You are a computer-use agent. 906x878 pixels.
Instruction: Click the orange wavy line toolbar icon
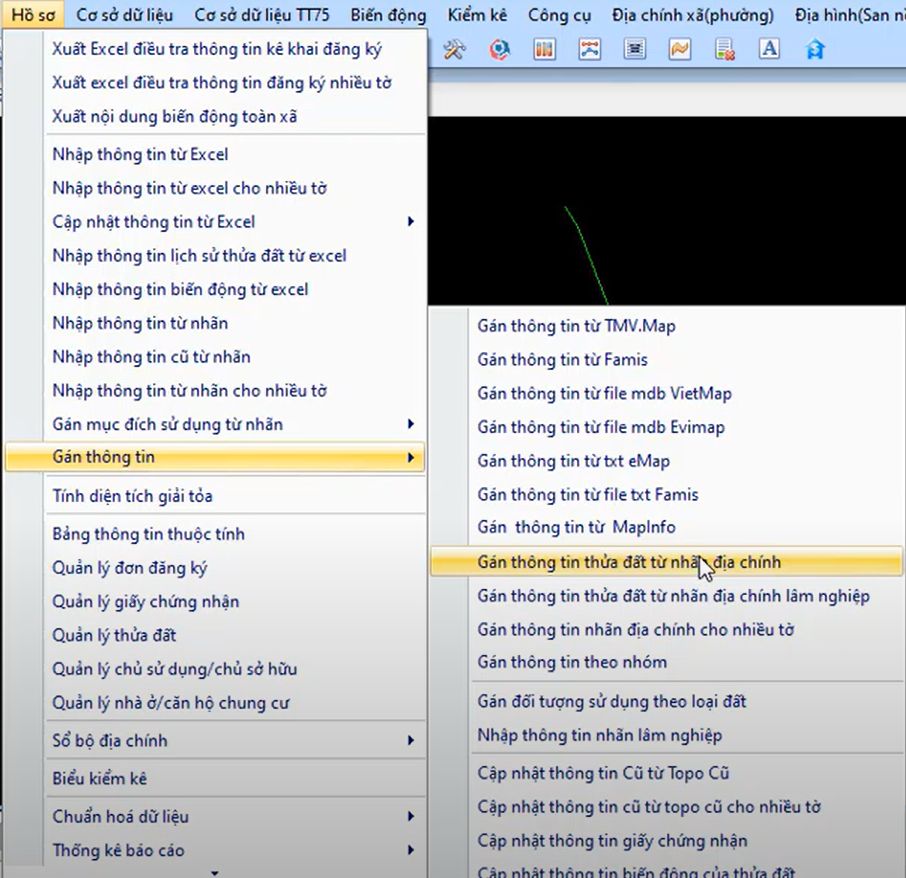tap(680, 49)
